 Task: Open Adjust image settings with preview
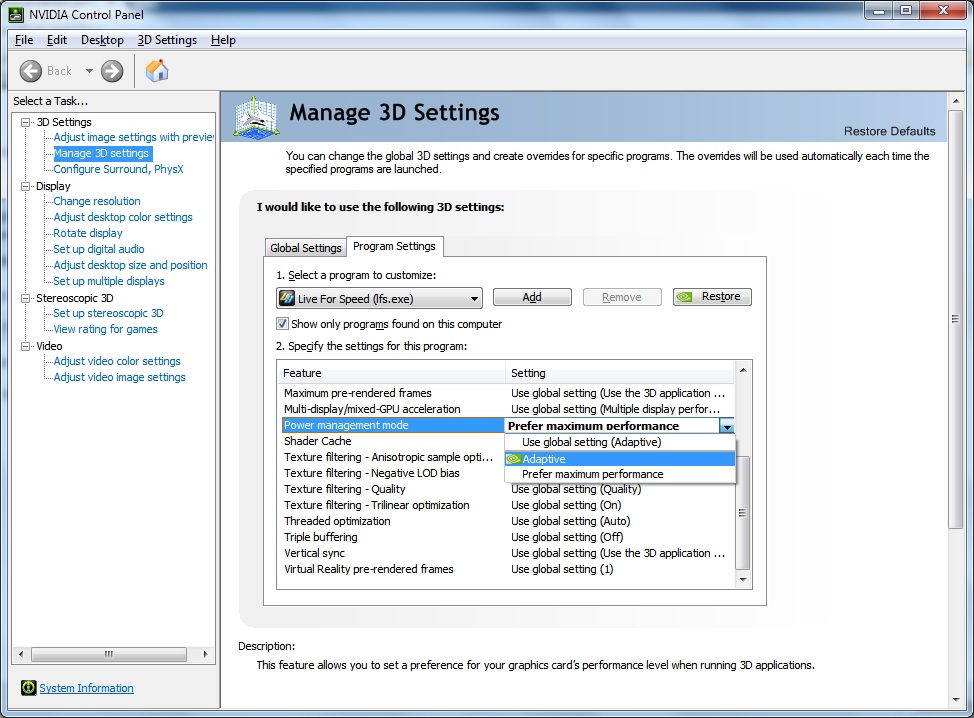[134, 137]
